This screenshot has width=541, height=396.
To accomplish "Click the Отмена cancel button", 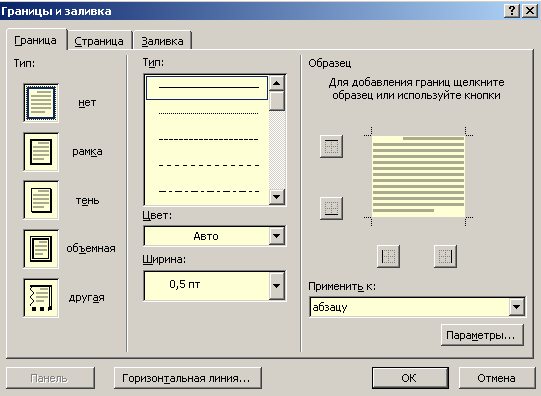I will pyautogui.click(x=497, y=378).
